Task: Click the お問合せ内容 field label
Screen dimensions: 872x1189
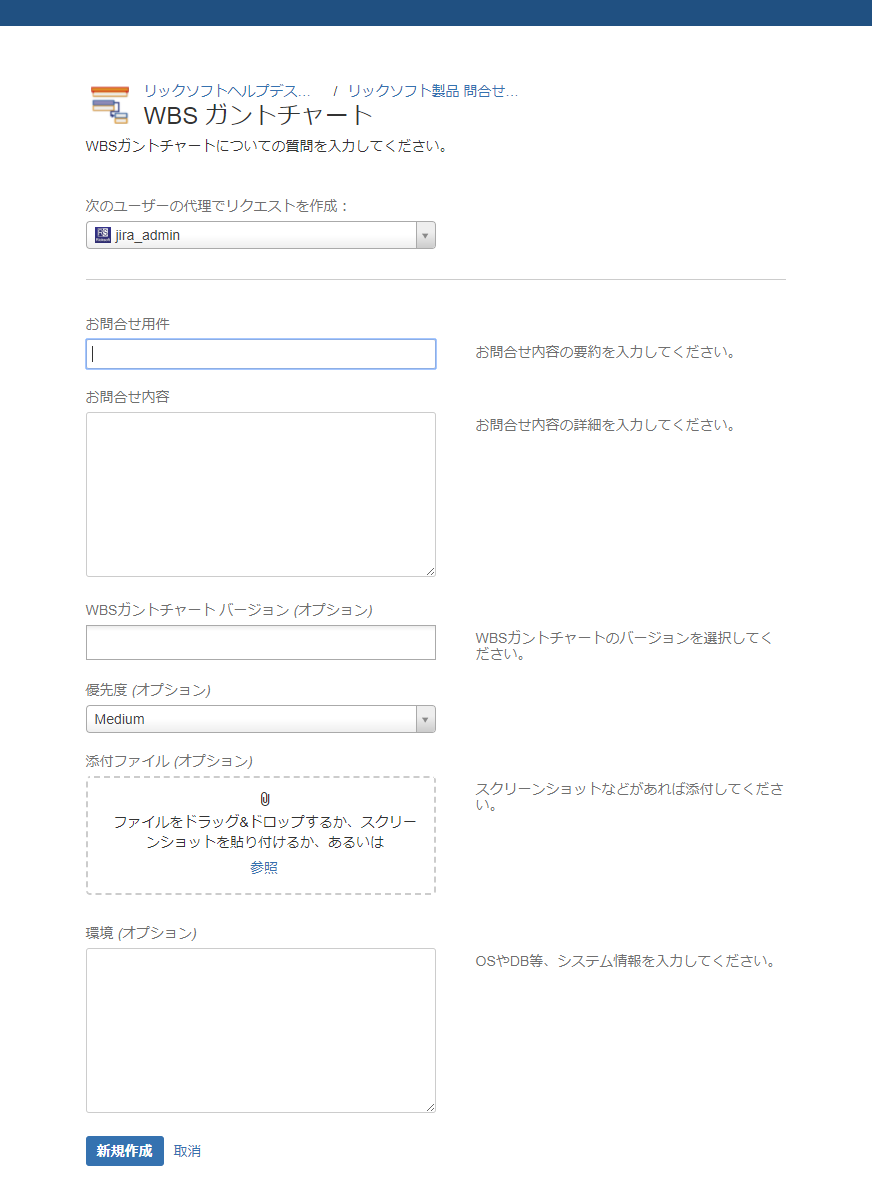Action: (x=127, y=397)
